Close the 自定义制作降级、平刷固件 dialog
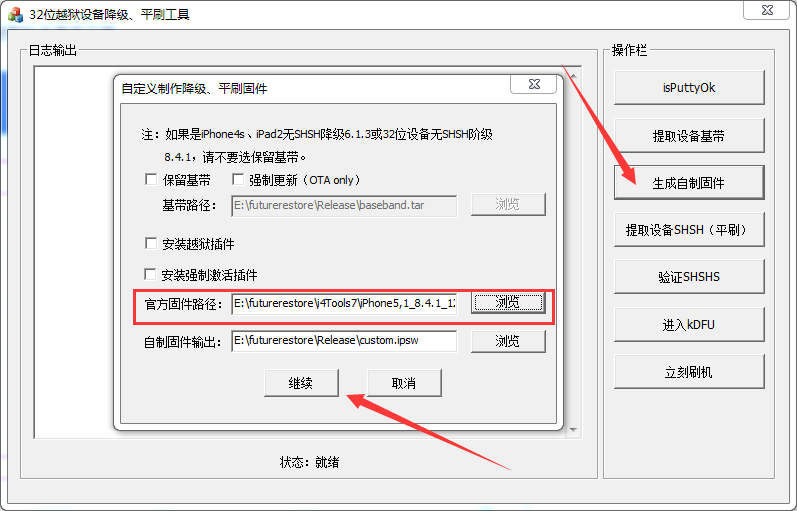The image size is (797, 511). (x=534, y=84)
